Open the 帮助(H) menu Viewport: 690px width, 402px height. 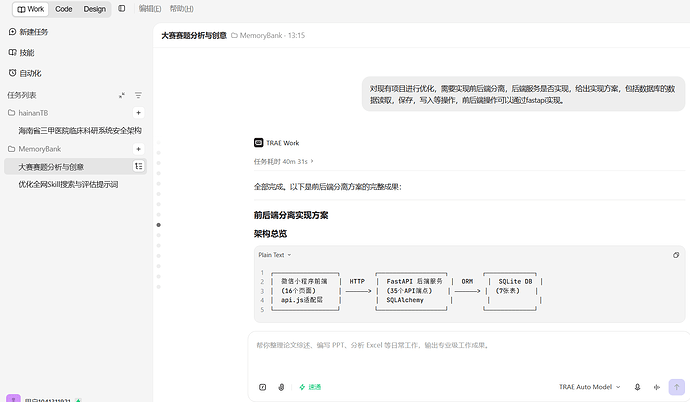coord(181,9)
